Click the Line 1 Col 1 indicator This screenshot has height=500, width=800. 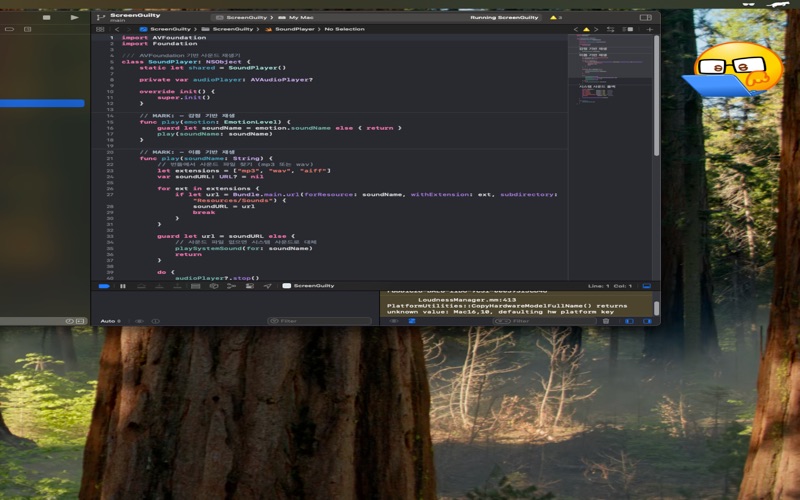coord(610,286)
